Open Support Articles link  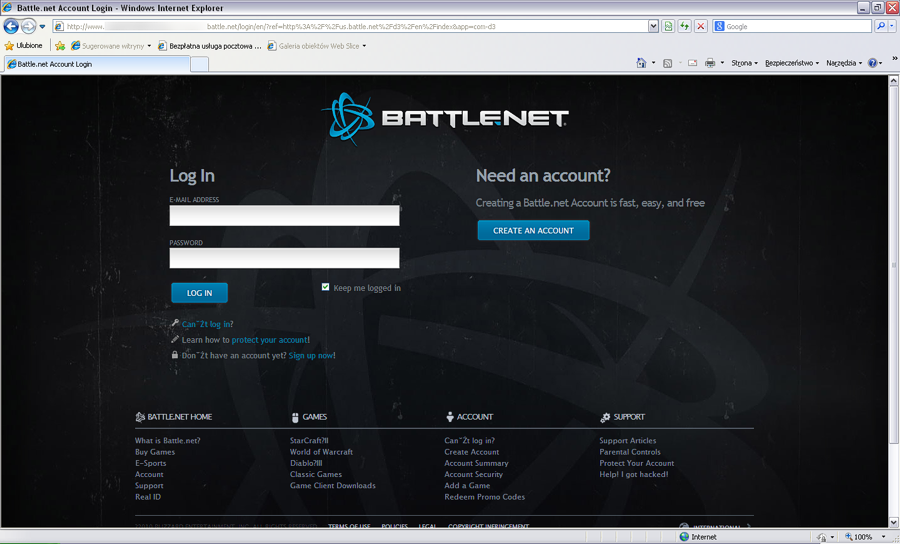coord(628,441)
